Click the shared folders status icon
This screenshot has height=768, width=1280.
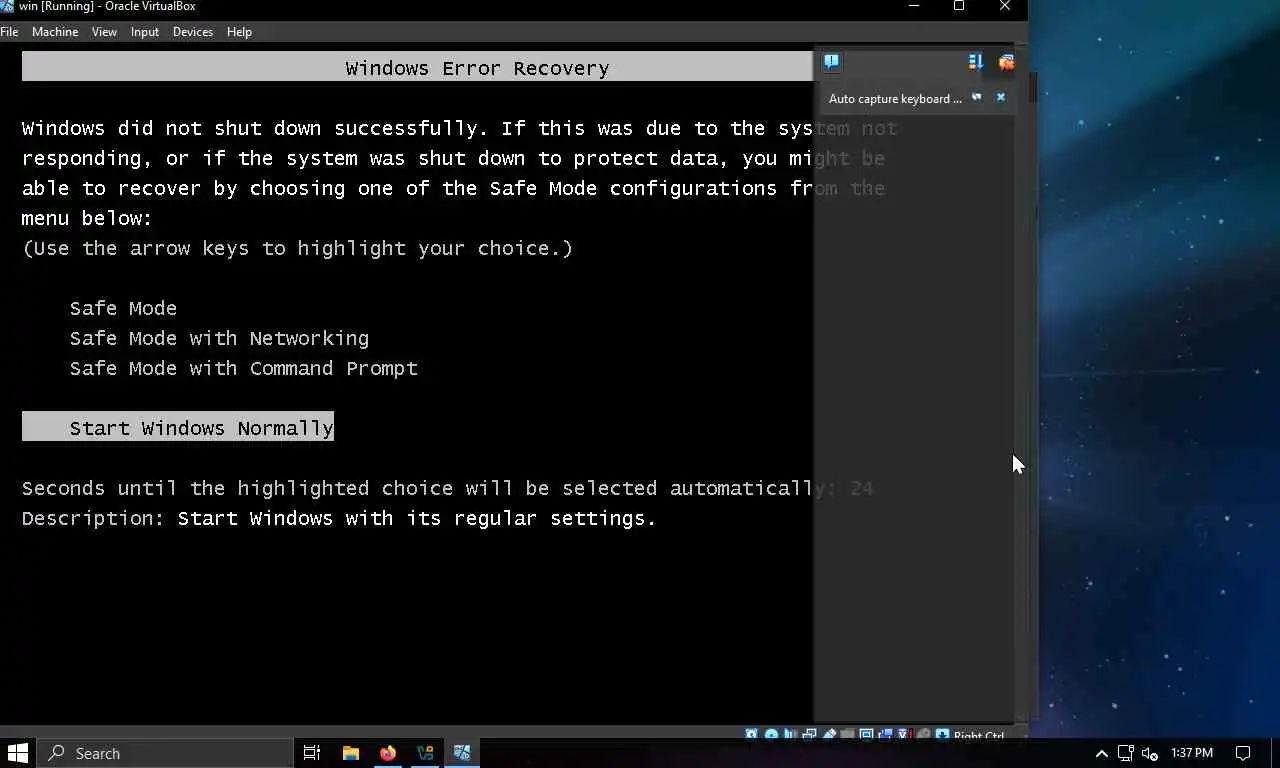[x=847, y=735]
